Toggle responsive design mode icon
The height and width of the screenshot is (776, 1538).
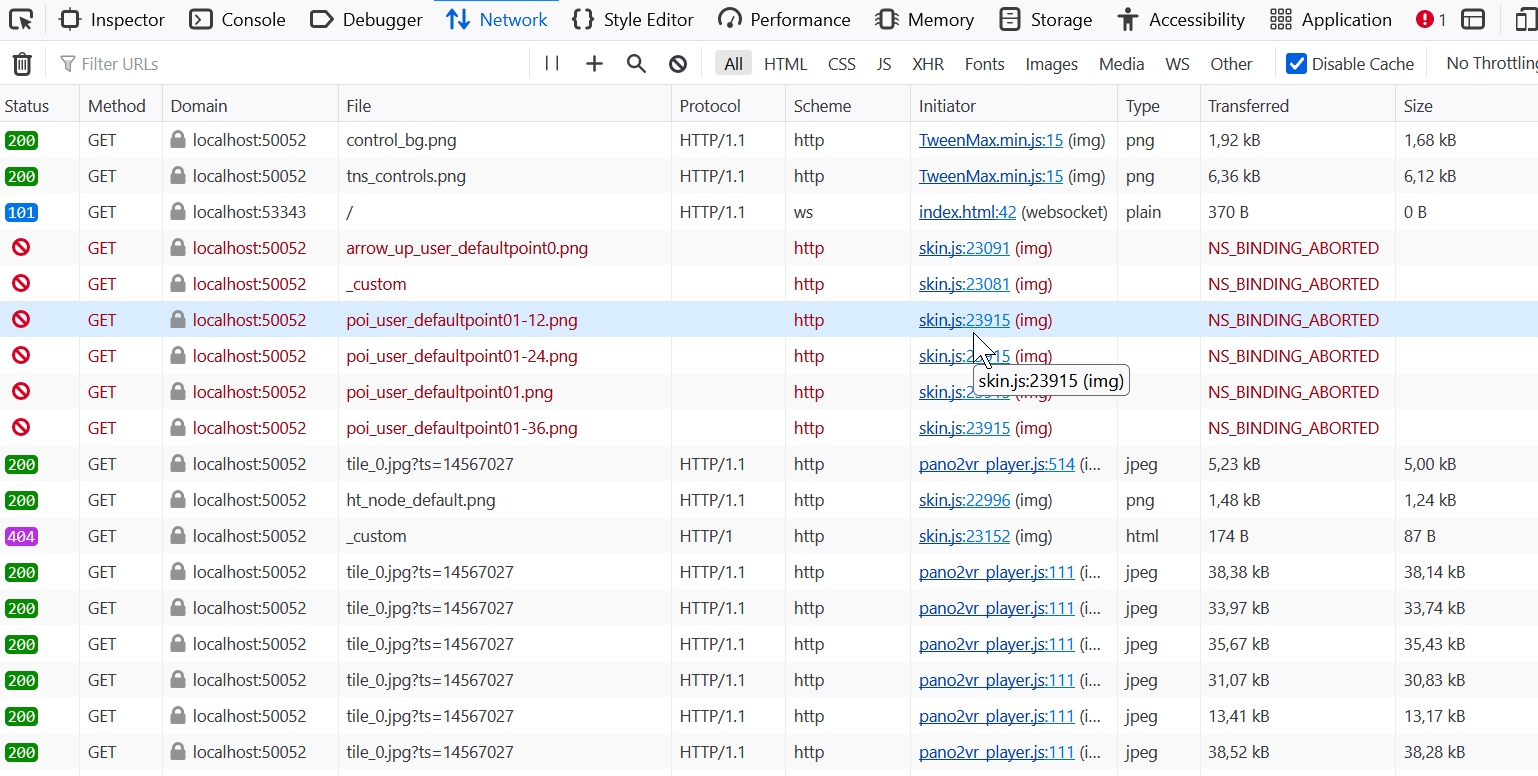pyautogui.click(x=1526, y=19)
